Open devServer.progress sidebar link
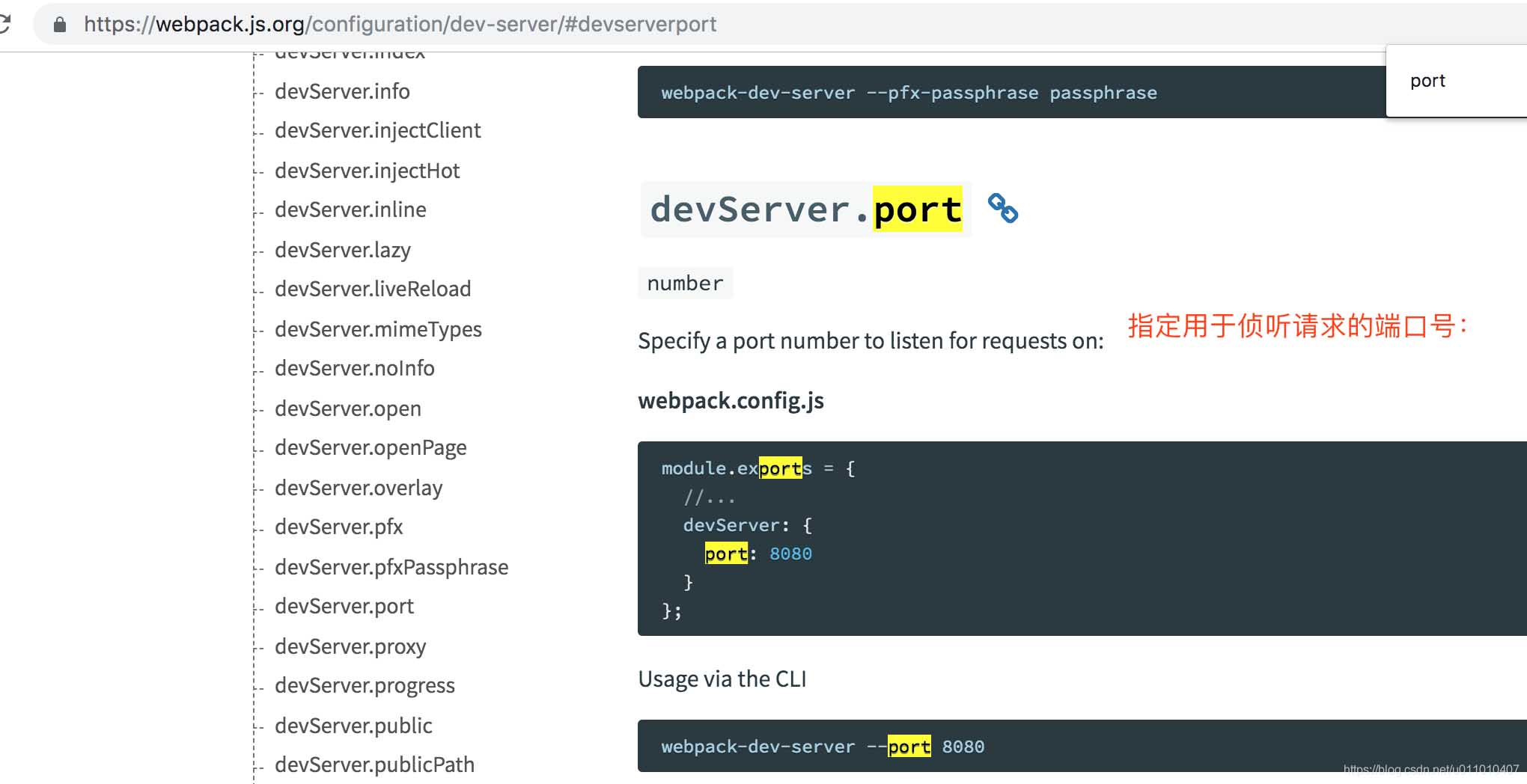Image resolution: width=1527 pixels, height=784 pixels. click(365, 685)
